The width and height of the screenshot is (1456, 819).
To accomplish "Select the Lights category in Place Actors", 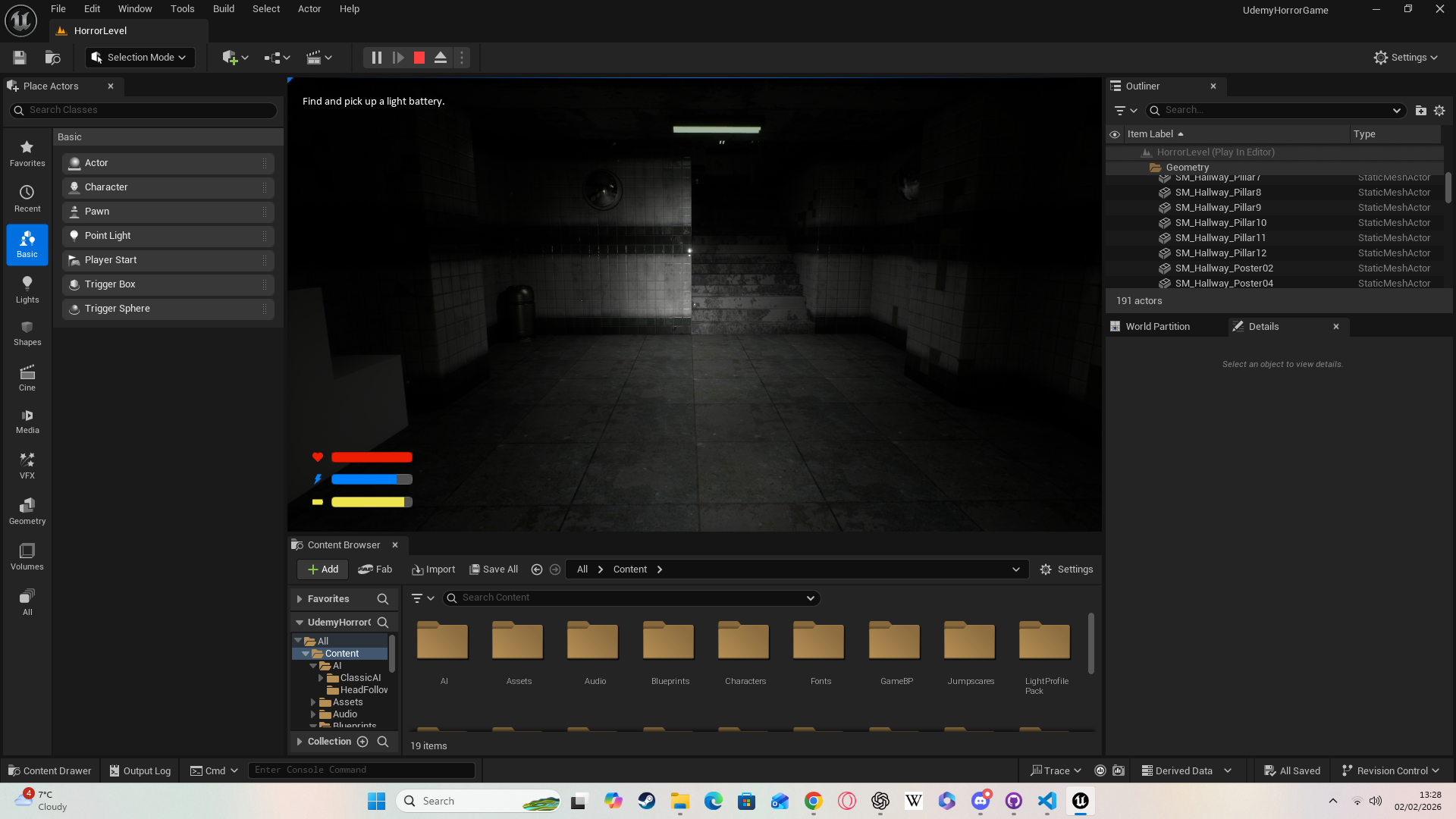I will point(27,289).
